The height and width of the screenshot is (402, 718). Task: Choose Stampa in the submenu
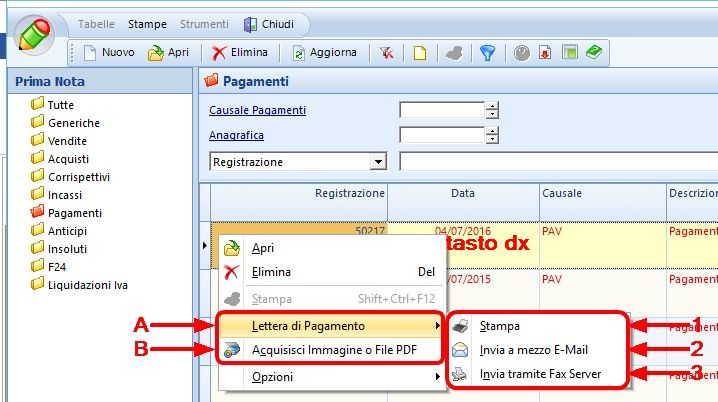pyautogui.click(x=537, y=326)
